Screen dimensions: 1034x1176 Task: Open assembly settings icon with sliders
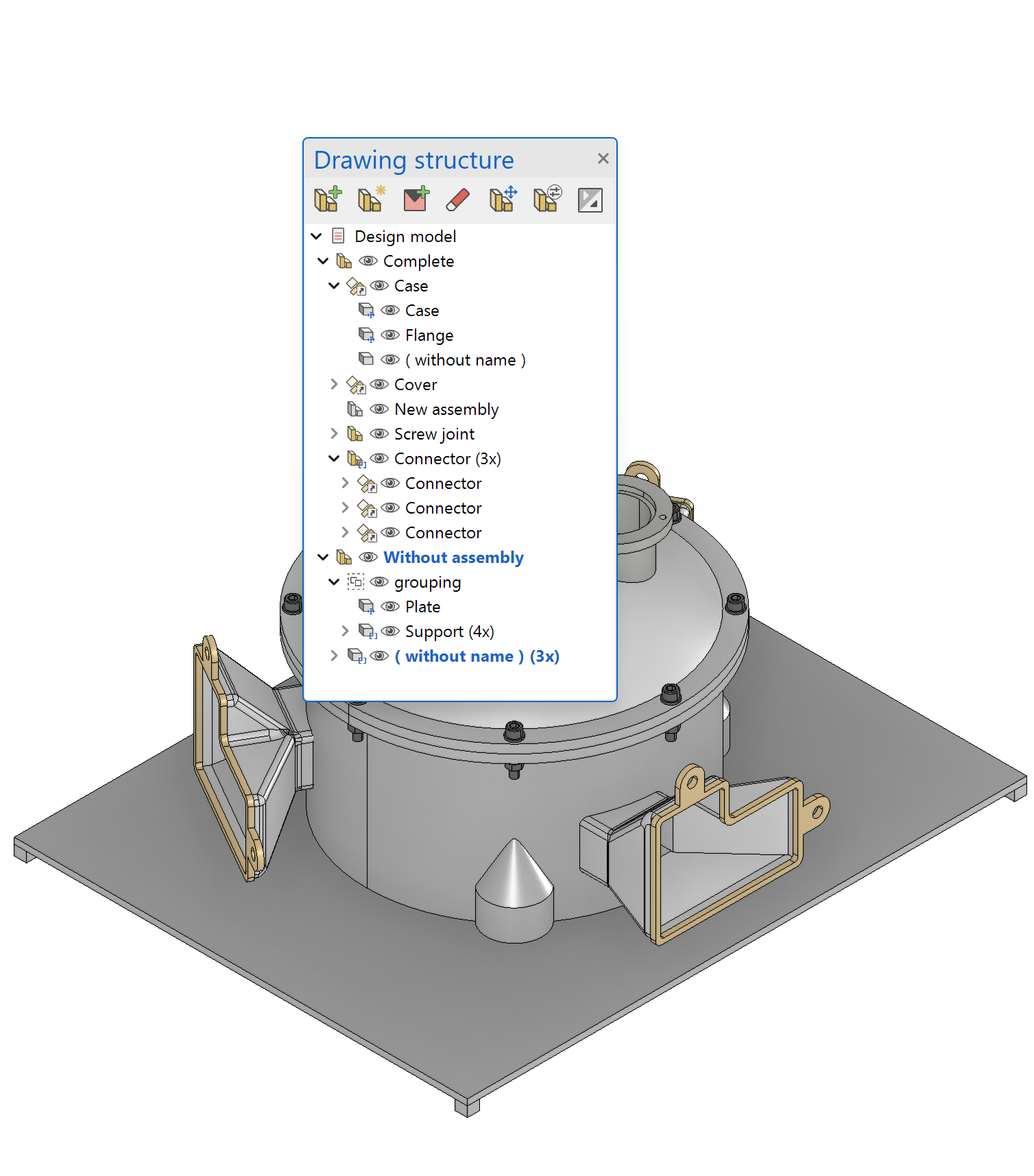pos(547,200)
